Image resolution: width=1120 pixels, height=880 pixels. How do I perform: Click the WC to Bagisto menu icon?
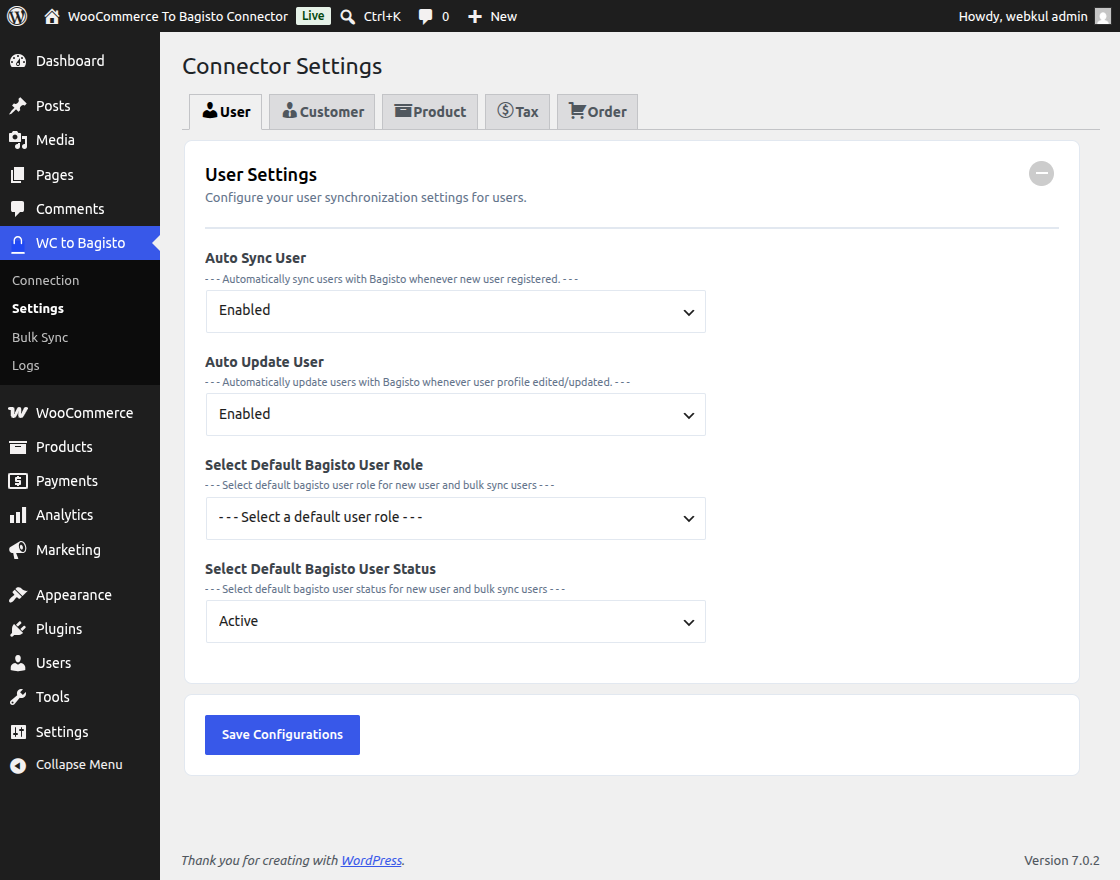coord(18,244)
